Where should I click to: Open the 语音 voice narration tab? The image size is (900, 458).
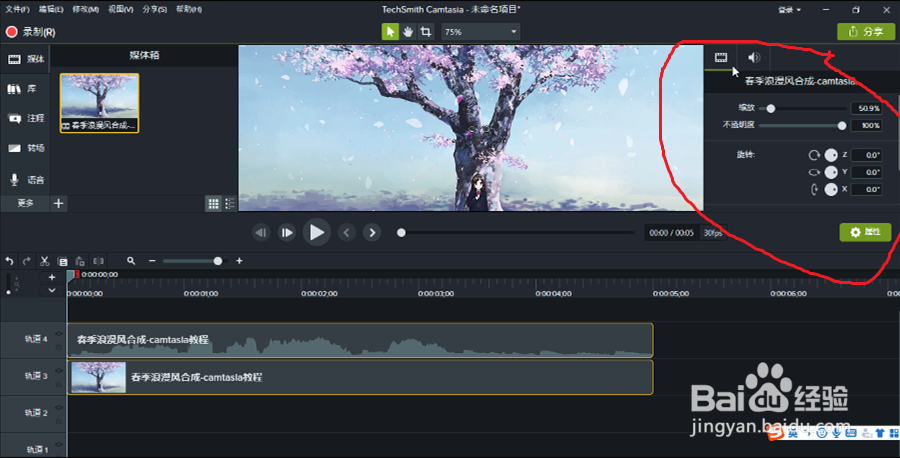pyautogui.click(x=26, y=180)
